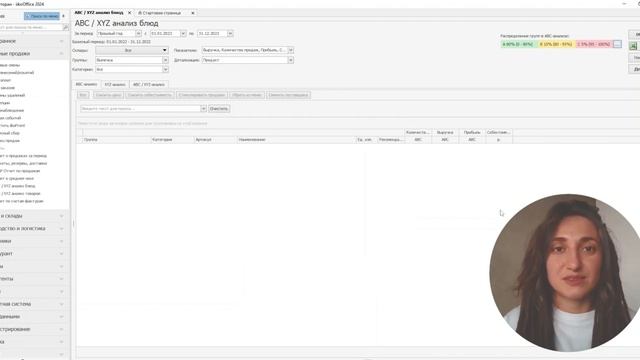640x360 pixels.
Task: Open Журнал событий in the sidebar
Action: 11,118
